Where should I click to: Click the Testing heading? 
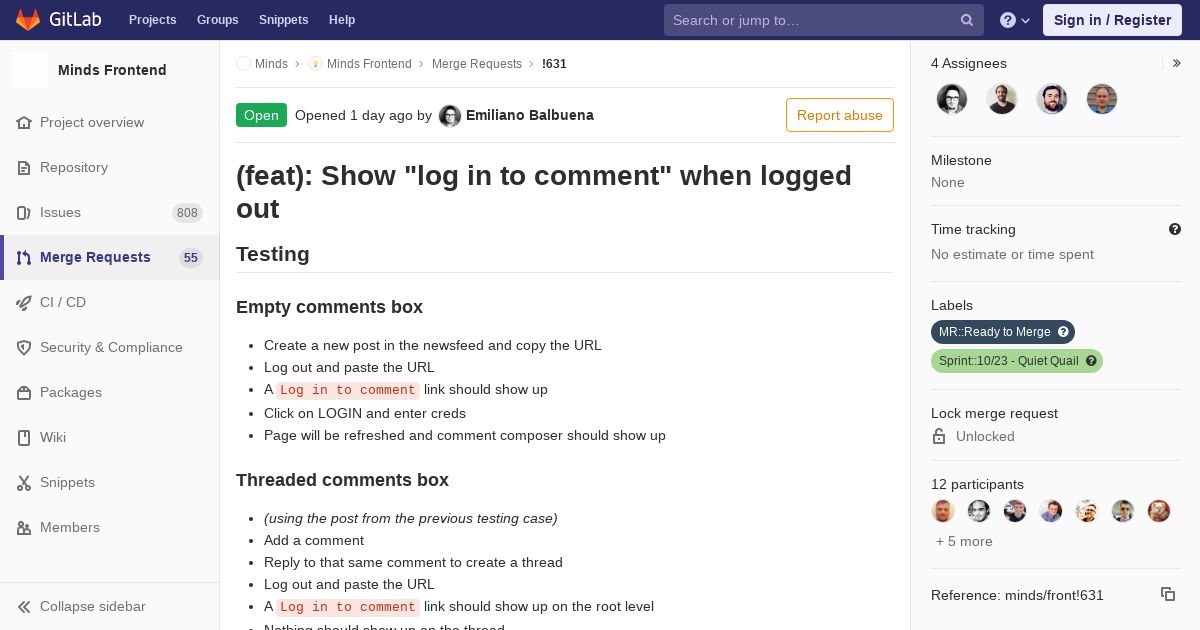tap(273, 254)
